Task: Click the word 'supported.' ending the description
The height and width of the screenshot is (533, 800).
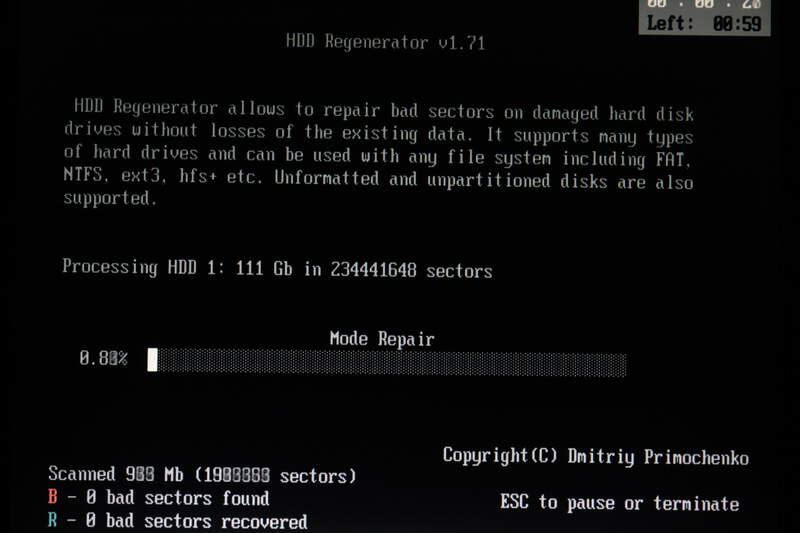Action: 110,198
